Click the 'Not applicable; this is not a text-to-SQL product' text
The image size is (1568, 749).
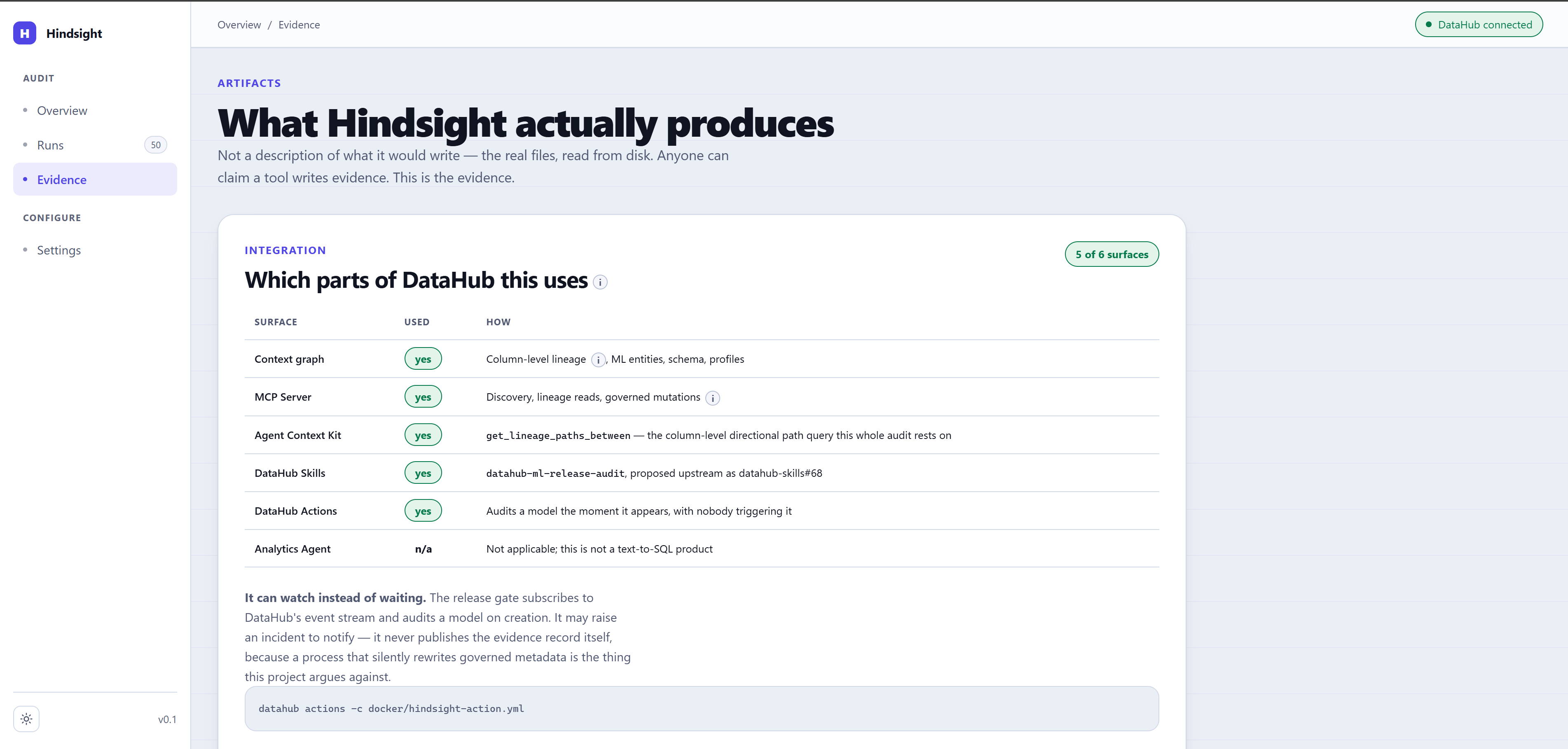tap(599, 549)
